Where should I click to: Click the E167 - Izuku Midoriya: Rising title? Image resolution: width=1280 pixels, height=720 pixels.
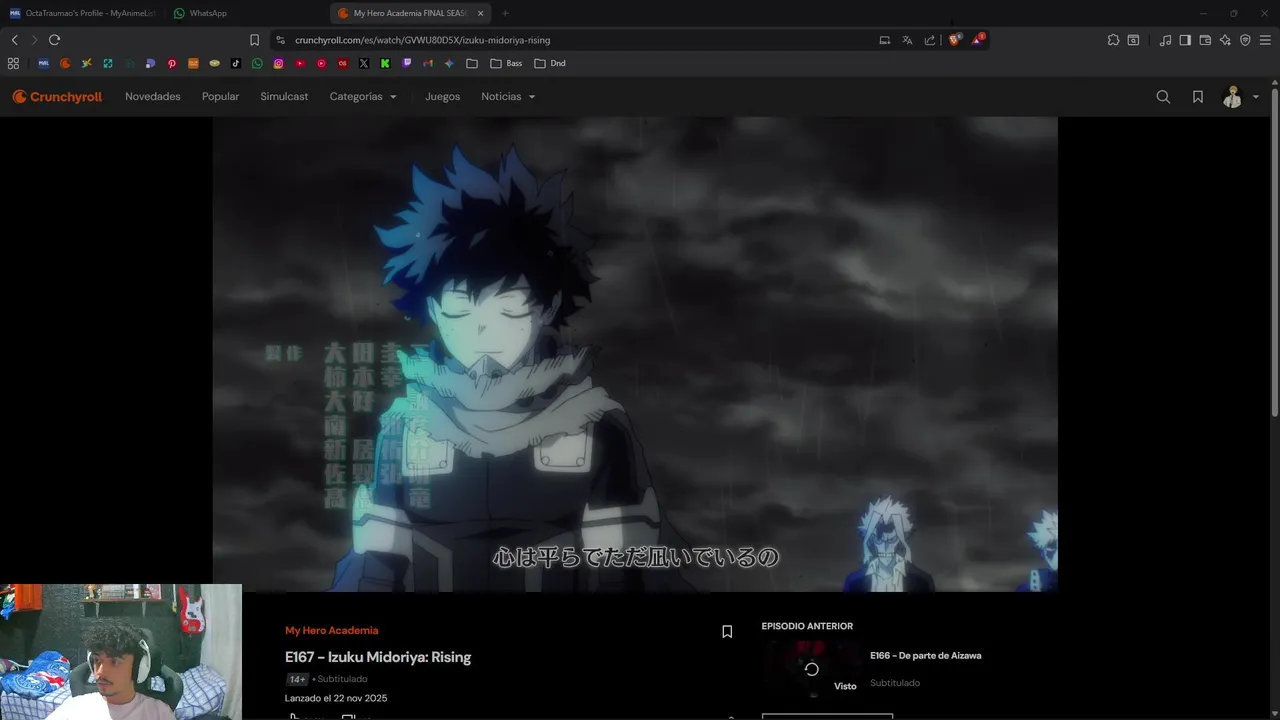pyautogui.click(x=378, y=657)
